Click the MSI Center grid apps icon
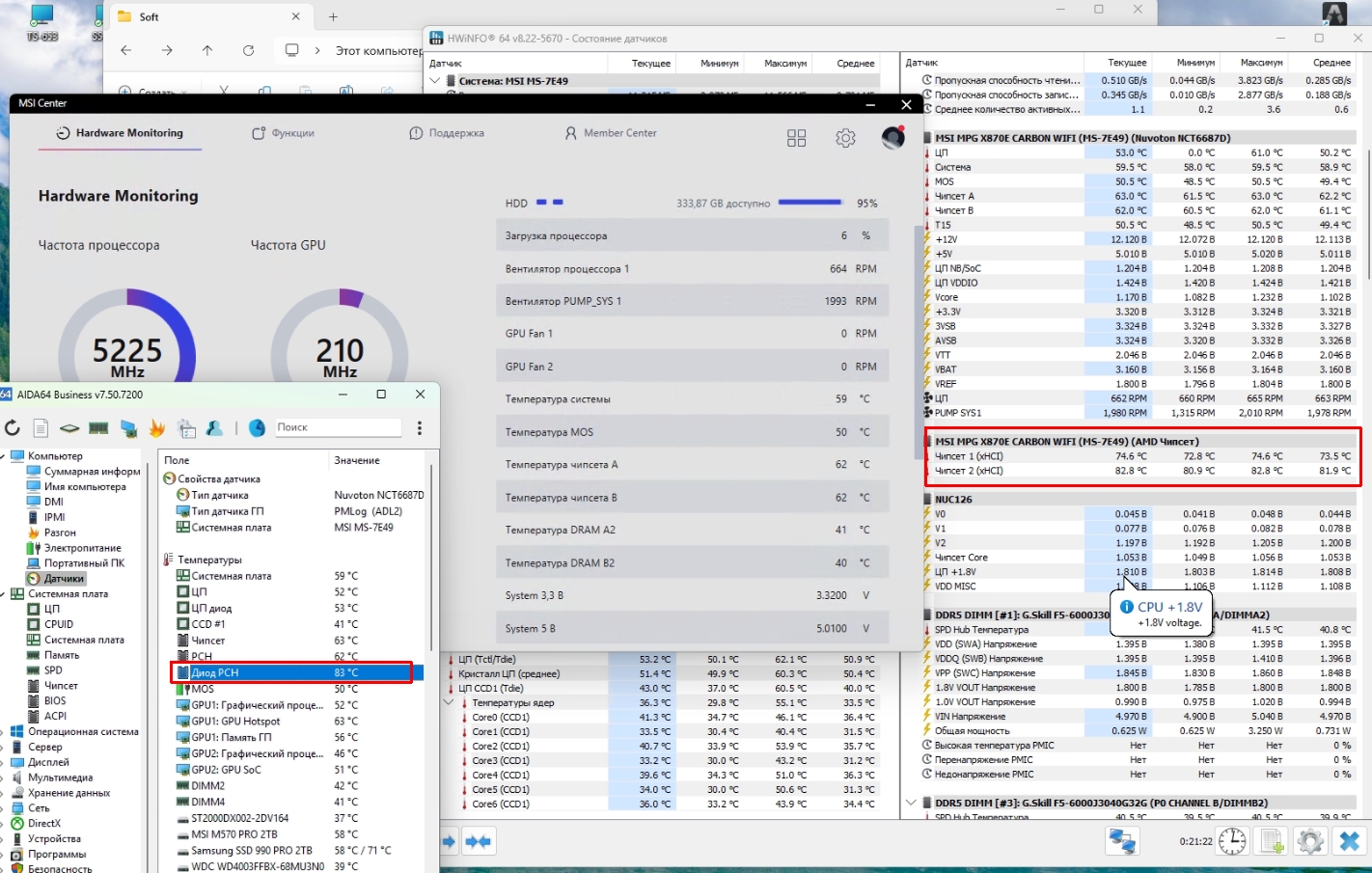The height and width of the screenshot is (873, 1372). coord(796,138)
